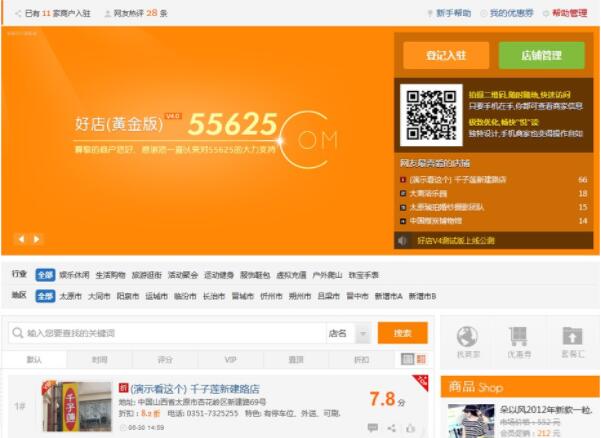Click the red 折 discount badge
Image resolution: width=601 pixels, height=438 pixels.
(x=123, y=388)
